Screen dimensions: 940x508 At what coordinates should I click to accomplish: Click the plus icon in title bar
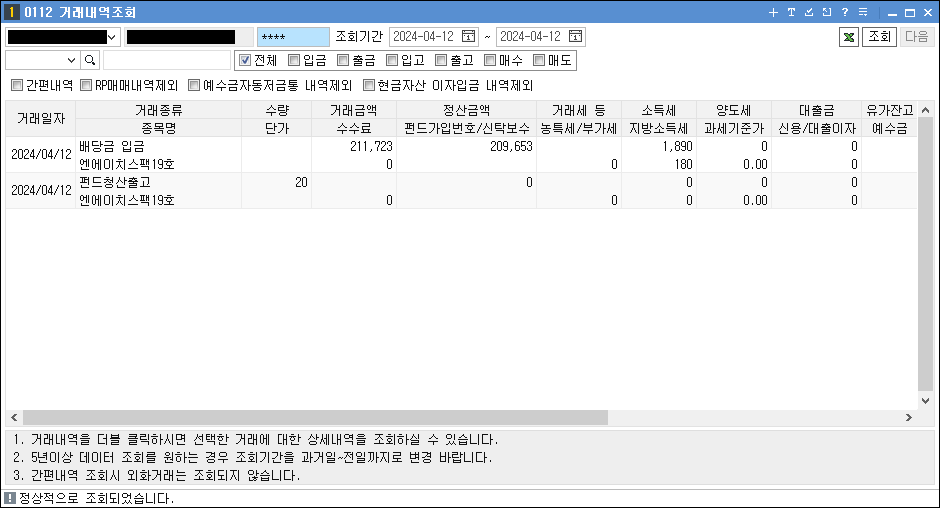pos(773,12)
